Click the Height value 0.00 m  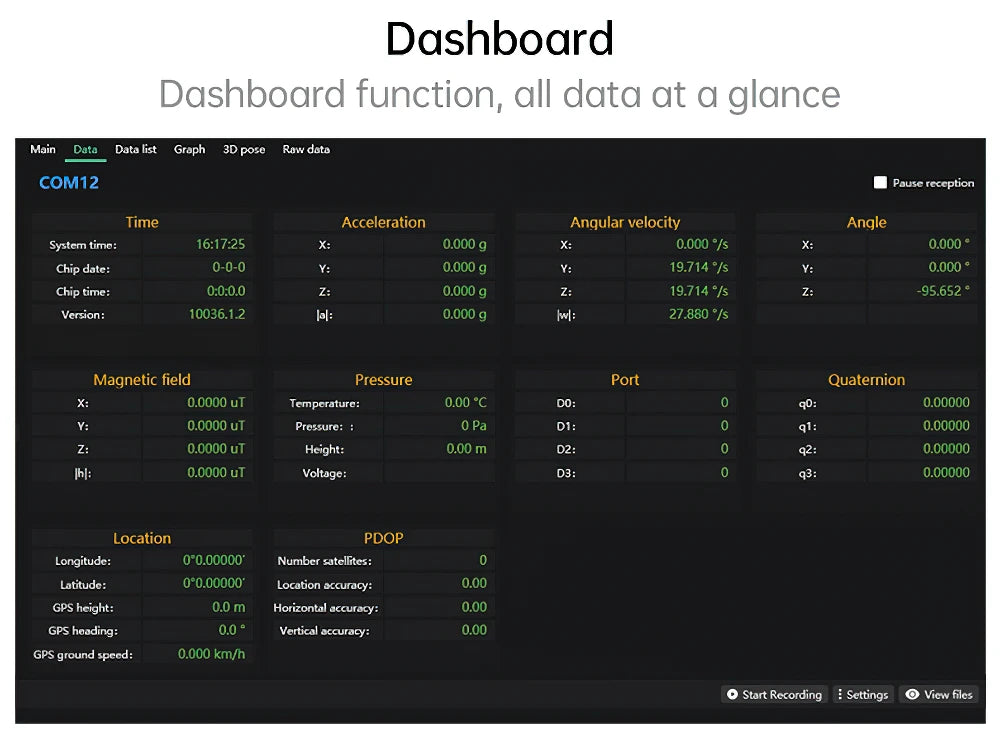466,449
